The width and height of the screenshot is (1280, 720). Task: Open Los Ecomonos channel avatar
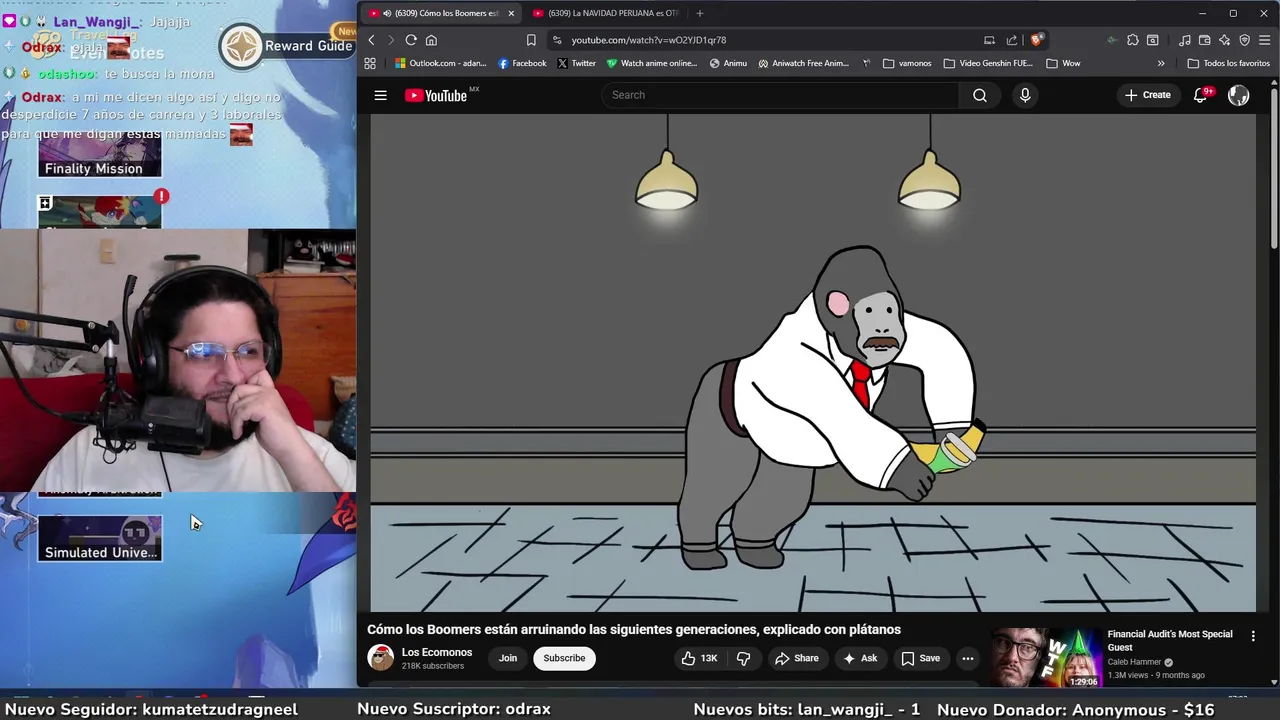[x=381, y=657]
